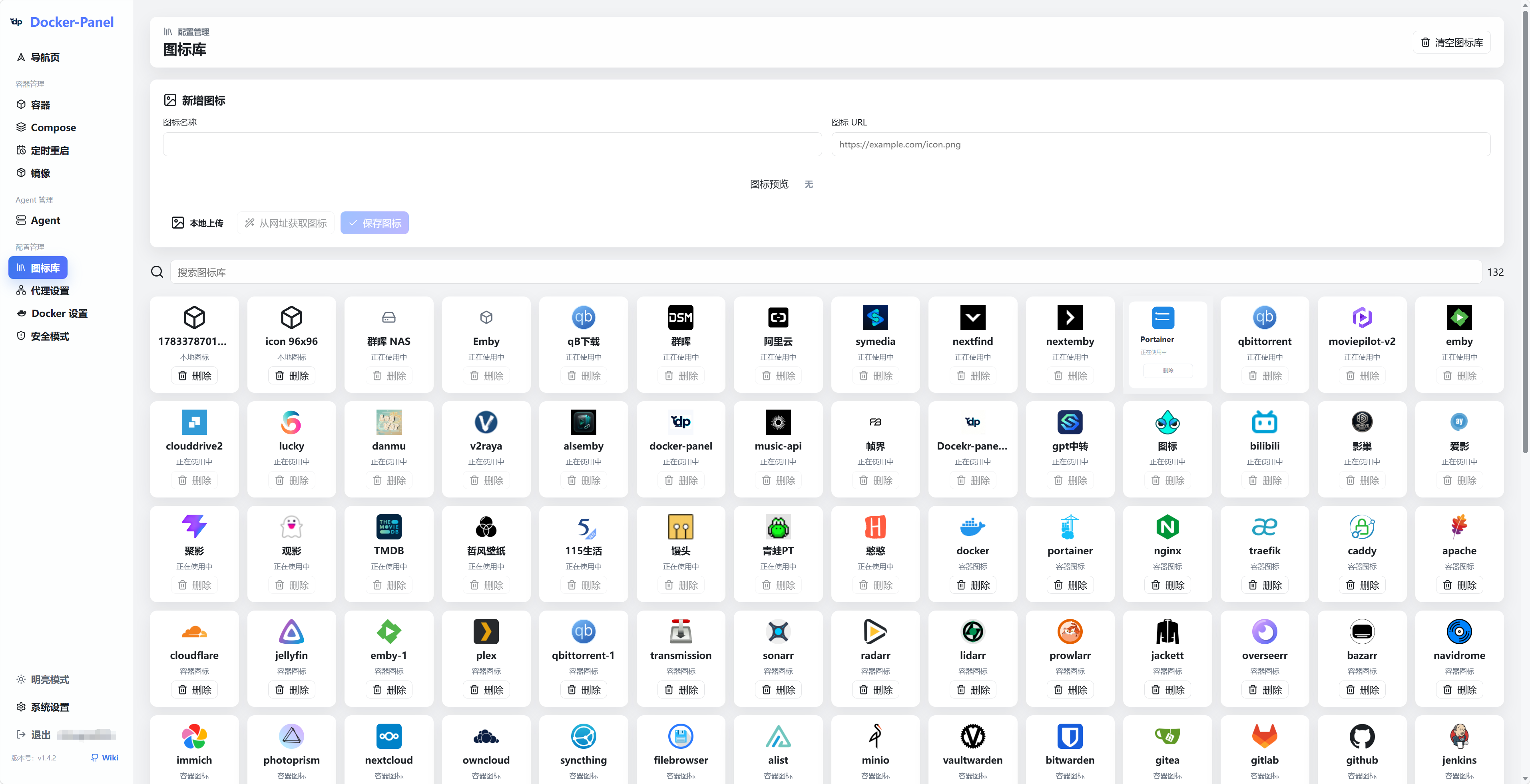1530x784 pixels.
Task: Click the moviepilot-v2 icon
Action: point(1362,317)
